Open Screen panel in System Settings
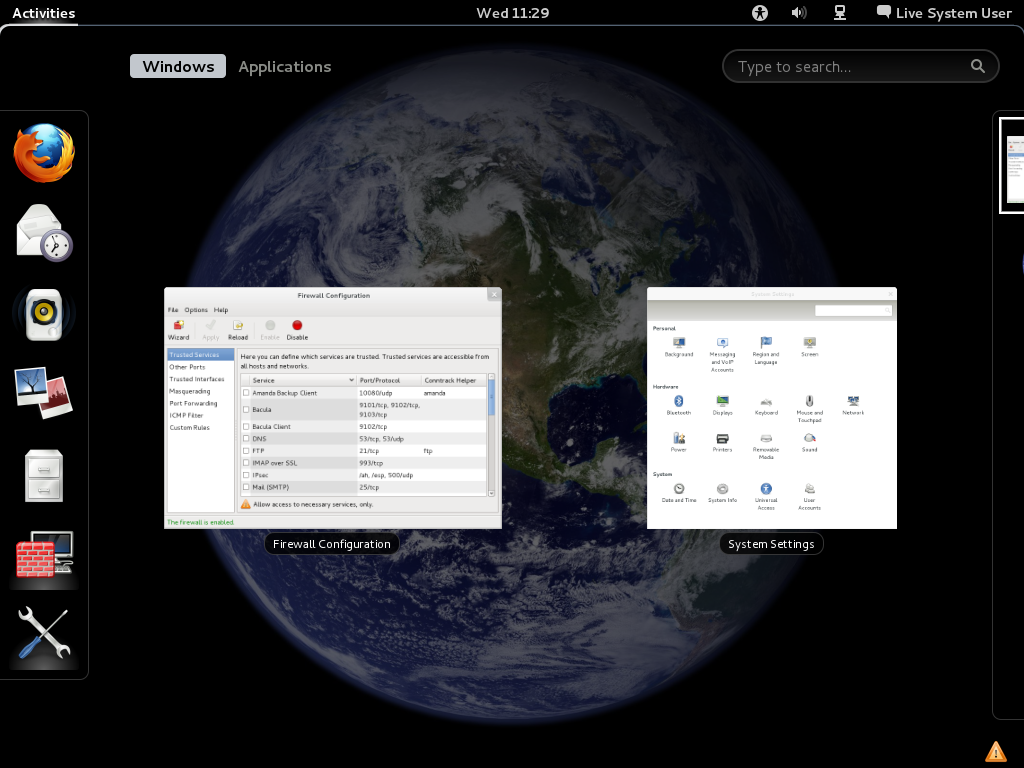Image resolution: width=1024 pixels, height=768 pixels. pos(809,347)
